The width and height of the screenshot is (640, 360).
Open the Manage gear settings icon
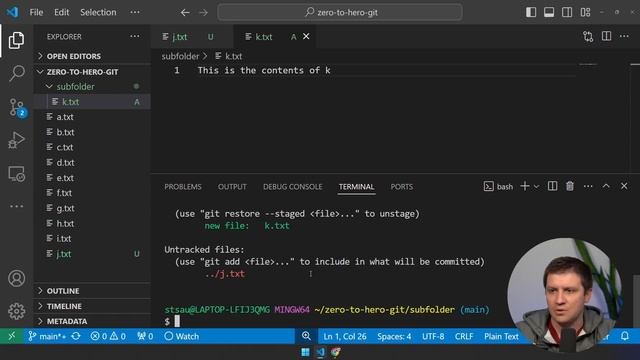[16, 311]
